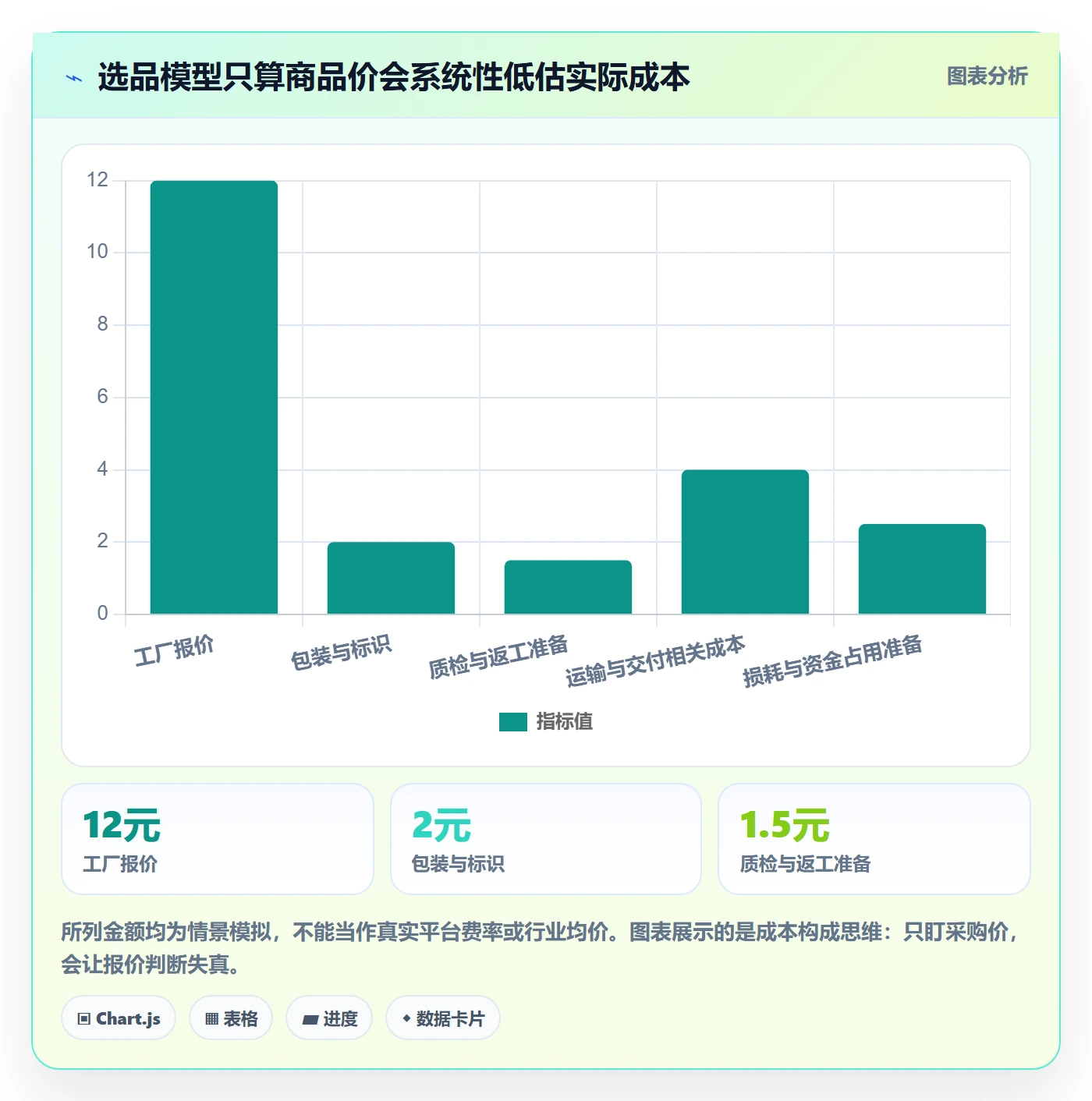The image size is (1092, 1101).
Task: Click the y-axis value 6
Action: tap(102, 397)
